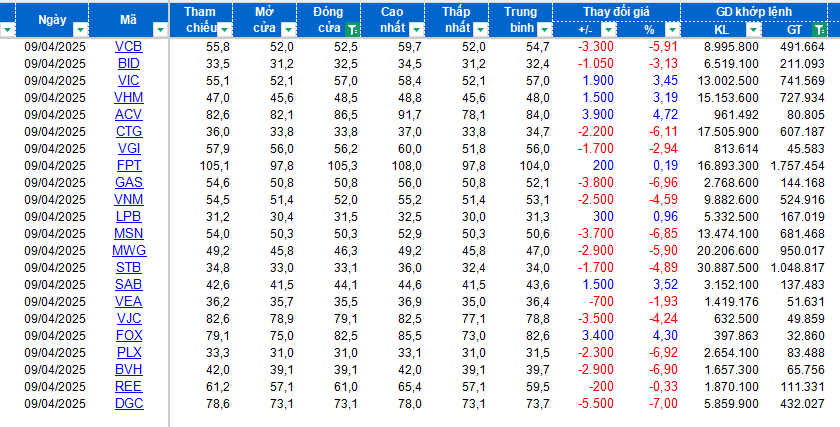
Task: Select REE's highest price 65,4
Action: click(410, 386)
